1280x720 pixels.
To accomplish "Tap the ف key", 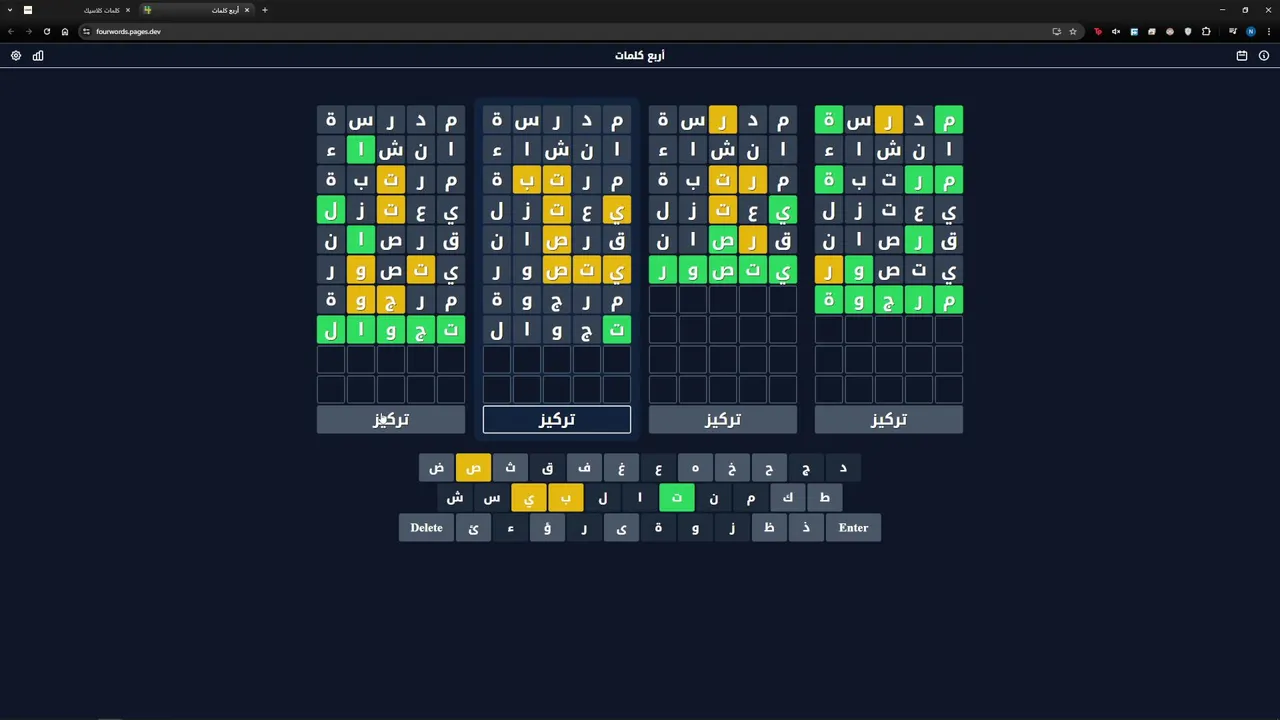I will [x=585, y=468].
